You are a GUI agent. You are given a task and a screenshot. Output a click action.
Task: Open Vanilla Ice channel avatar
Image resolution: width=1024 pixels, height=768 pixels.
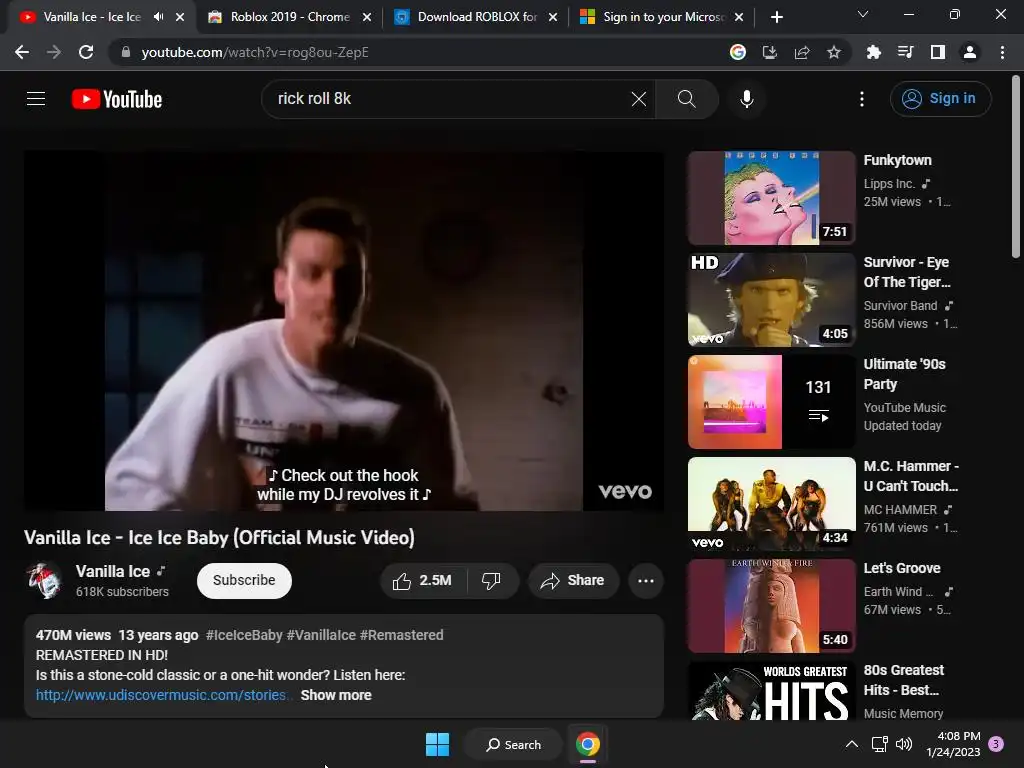(x=44, y=580)
